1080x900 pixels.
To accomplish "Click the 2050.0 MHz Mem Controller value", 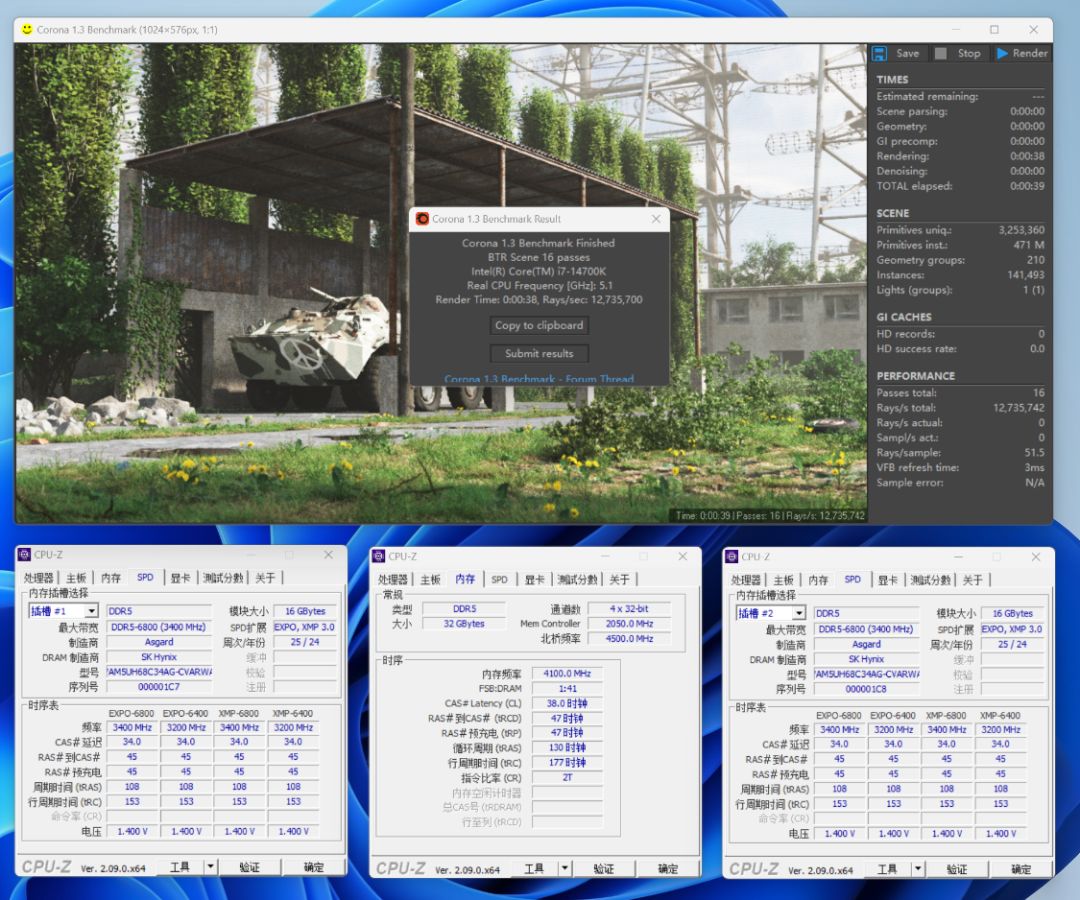I will point(629,624).
